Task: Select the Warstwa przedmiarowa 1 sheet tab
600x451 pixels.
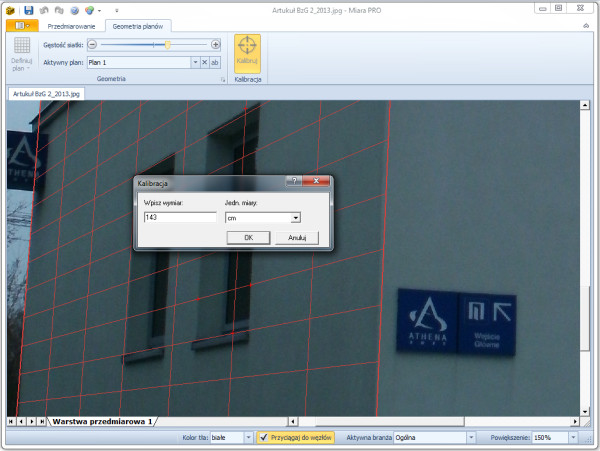Action: 103,422
